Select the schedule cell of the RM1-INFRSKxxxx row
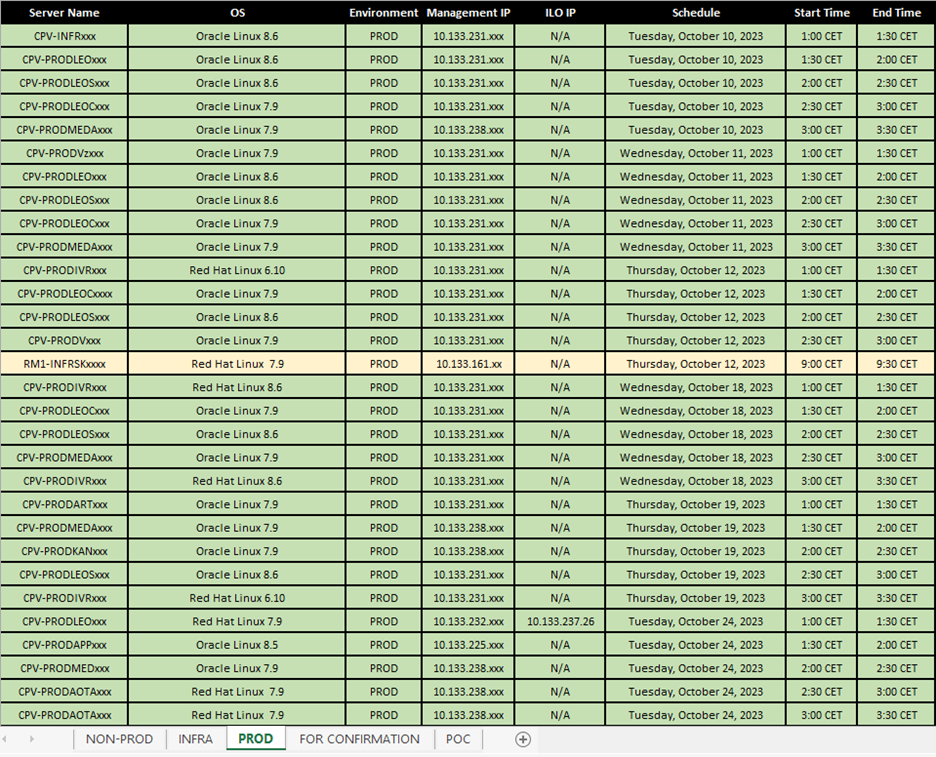The height and width of the screenshot is (757, 936). 695,364
